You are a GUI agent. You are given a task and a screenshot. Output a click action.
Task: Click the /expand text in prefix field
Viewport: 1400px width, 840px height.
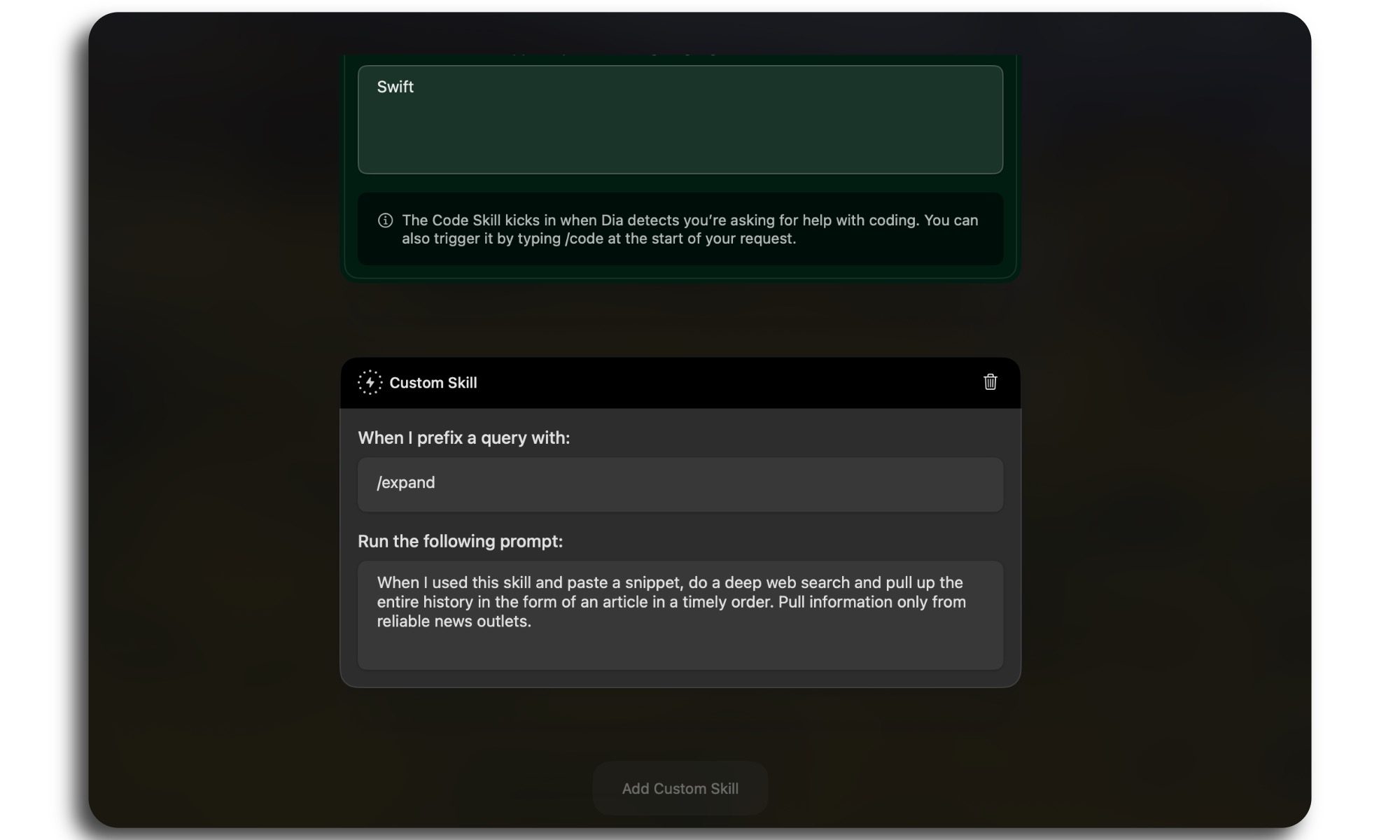pos(405,483)
